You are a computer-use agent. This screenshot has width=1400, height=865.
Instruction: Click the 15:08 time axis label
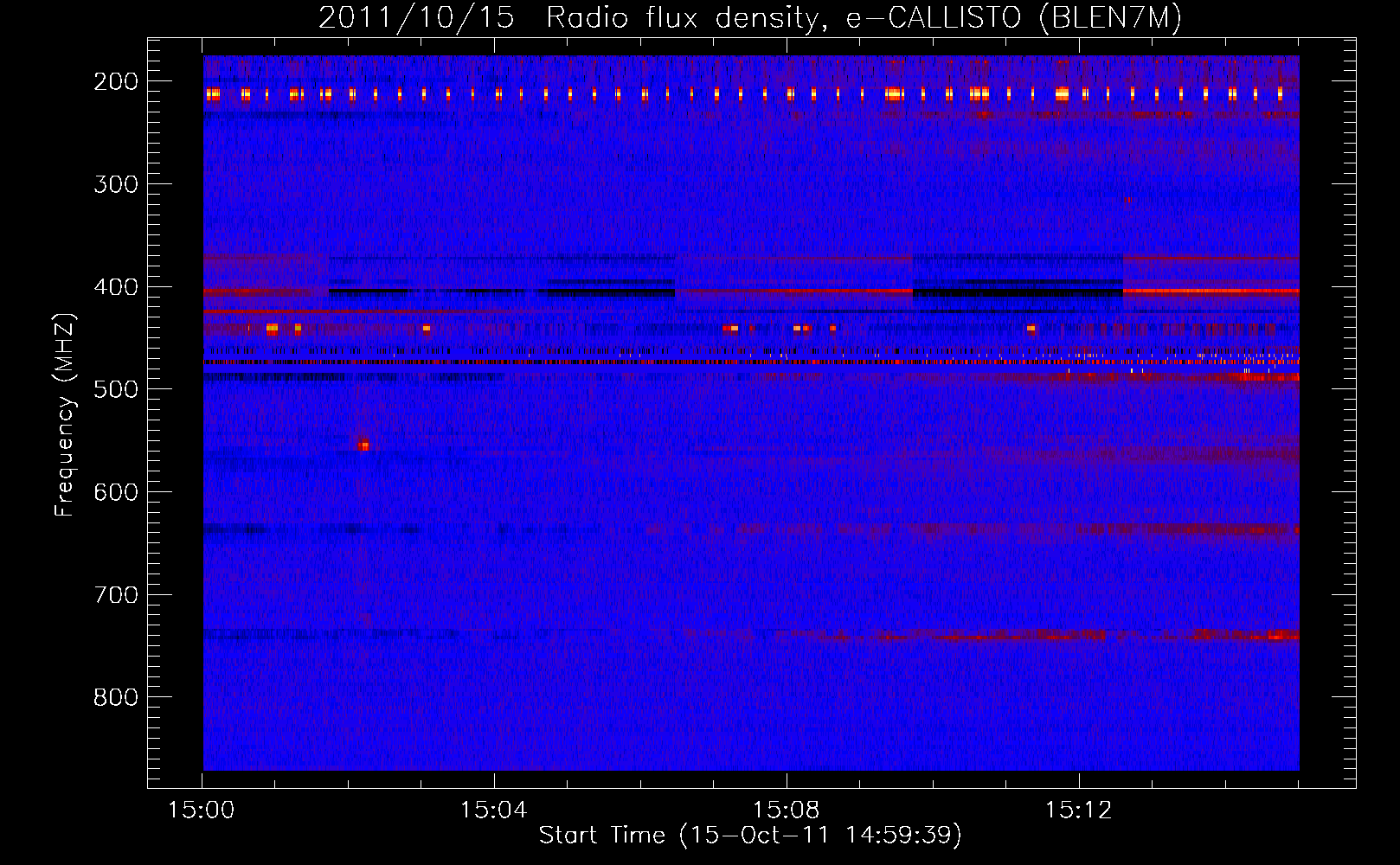pyautogui.click(x=787, y=811)
